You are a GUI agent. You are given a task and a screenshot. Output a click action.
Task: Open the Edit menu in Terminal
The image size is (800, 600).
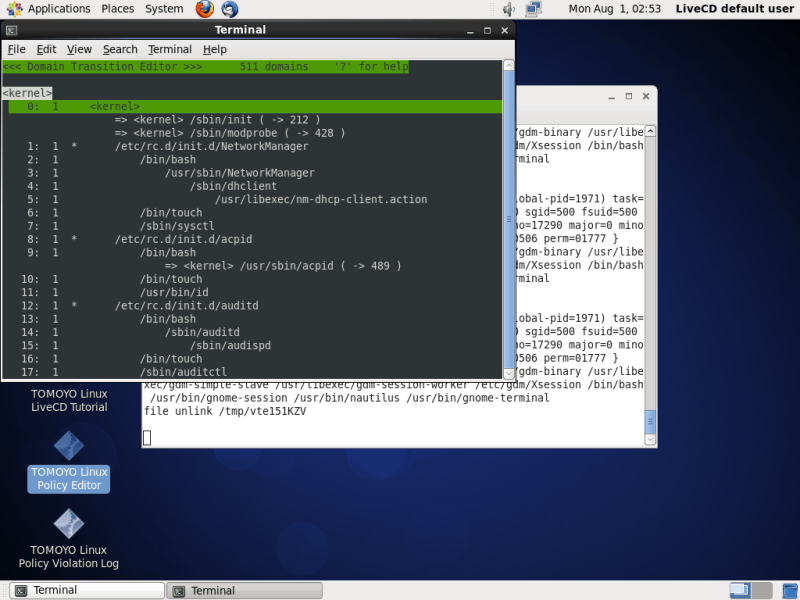(46, 49)
